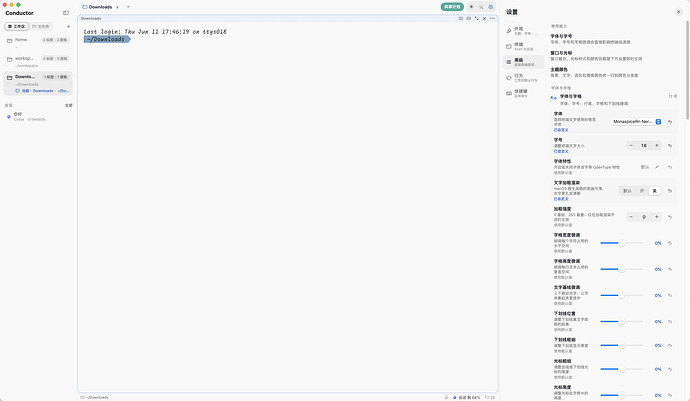690x401 pixels.
Task: Click the bell icon in the status bar
Action: [446, 397]
